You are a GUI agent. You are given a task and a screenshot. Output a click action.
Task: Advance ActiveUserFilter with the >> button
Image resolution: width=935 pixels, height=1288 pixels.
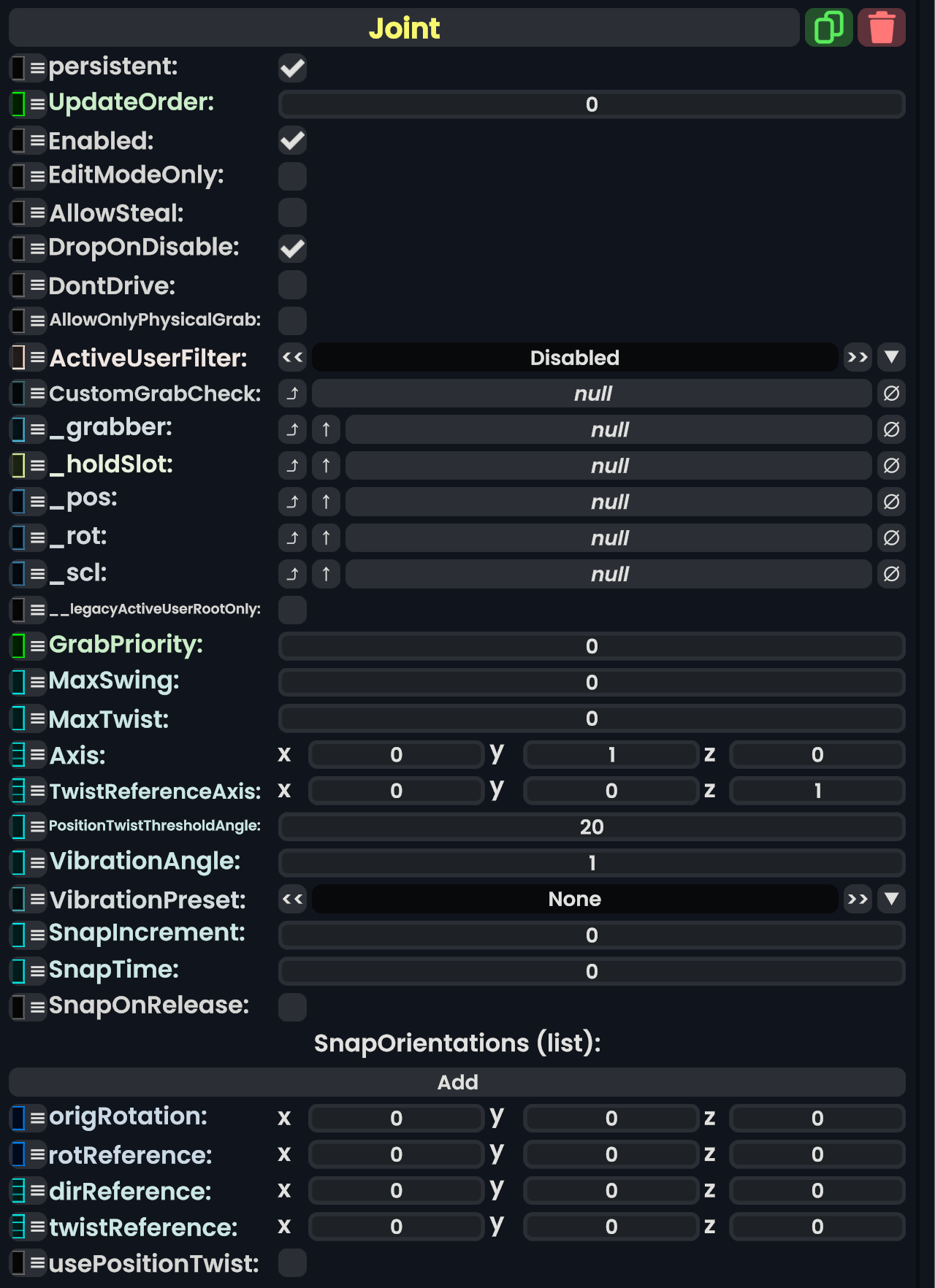pos(858,357)
